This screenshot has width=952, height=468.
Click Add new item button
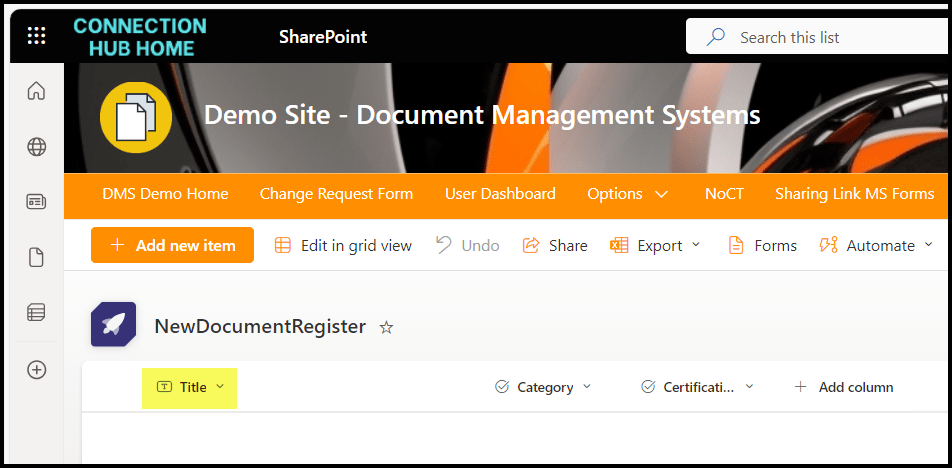tap(172, 245)
